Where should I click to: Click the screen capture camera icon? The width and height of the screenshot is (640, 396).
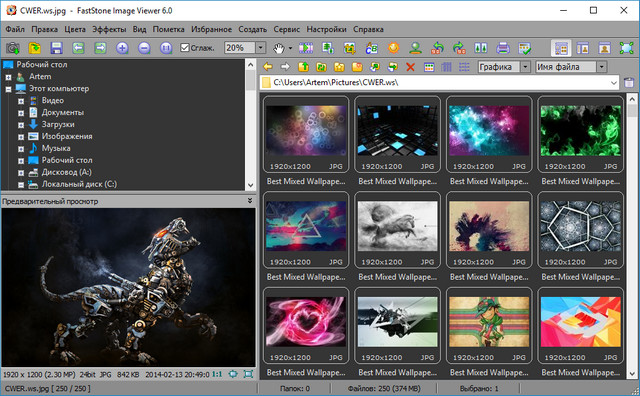[x=13, y=48]
